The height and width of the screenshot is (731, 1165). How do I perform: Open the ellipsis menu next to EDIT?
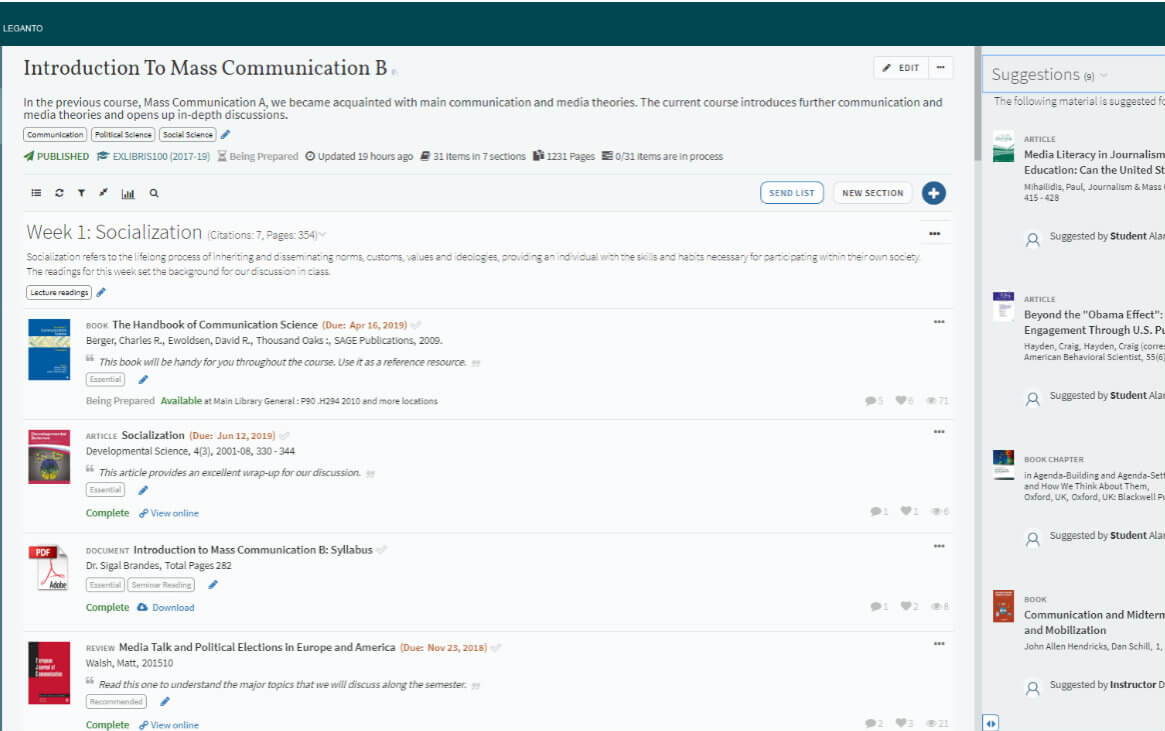coord(942,67)
